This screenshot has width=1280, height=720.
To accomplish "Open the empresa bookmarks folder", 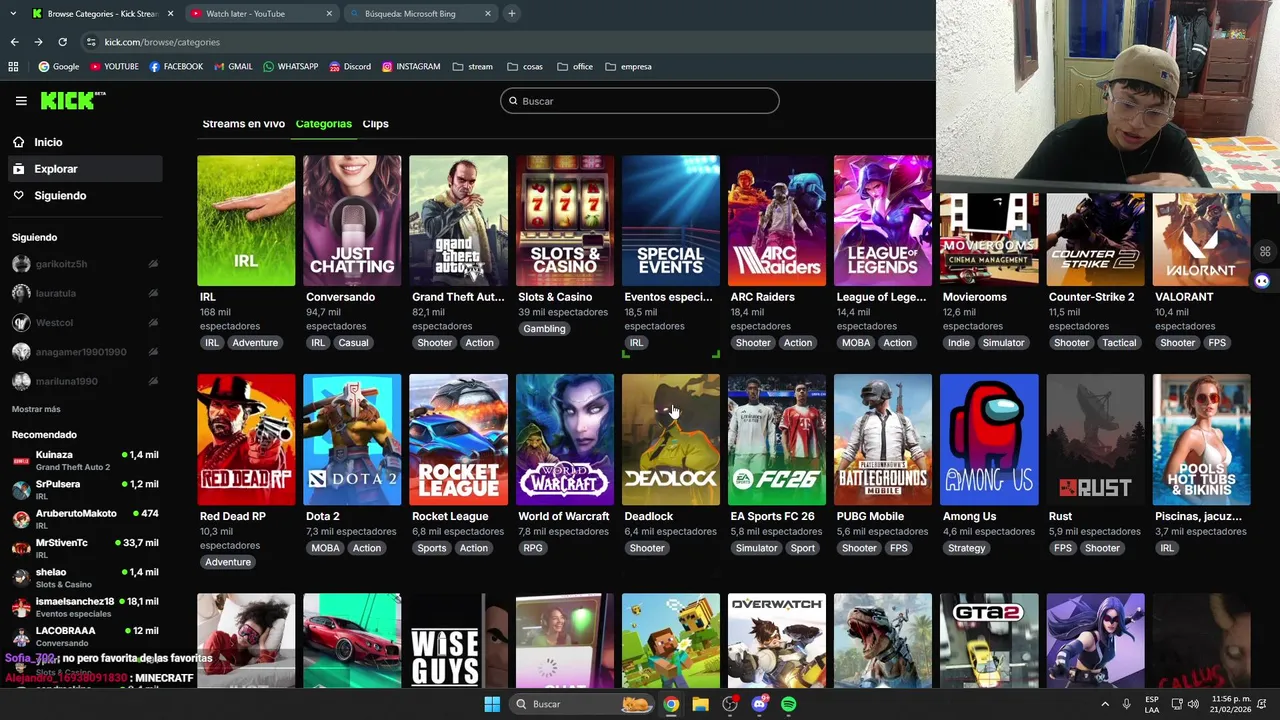I will point(628,67).
